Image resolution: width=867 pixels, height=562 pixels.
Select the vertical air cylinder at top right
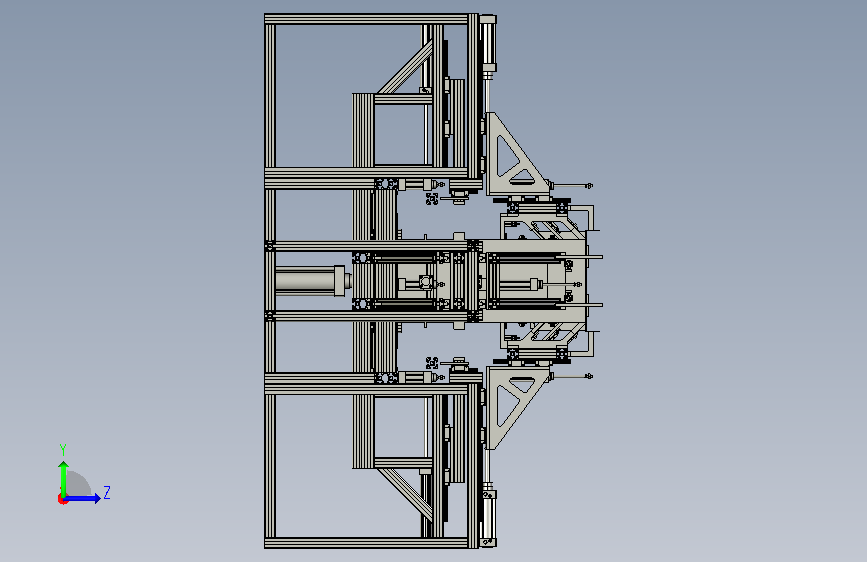point(488,43)
